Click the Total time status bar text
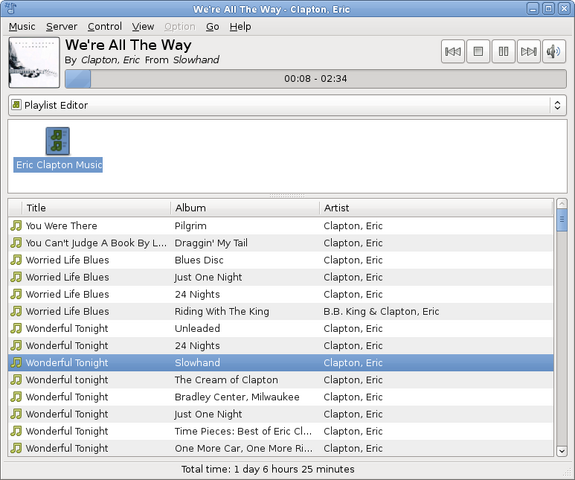Viewport: 575px width, 480px height. pyautogui.click(x=268, y=469)
